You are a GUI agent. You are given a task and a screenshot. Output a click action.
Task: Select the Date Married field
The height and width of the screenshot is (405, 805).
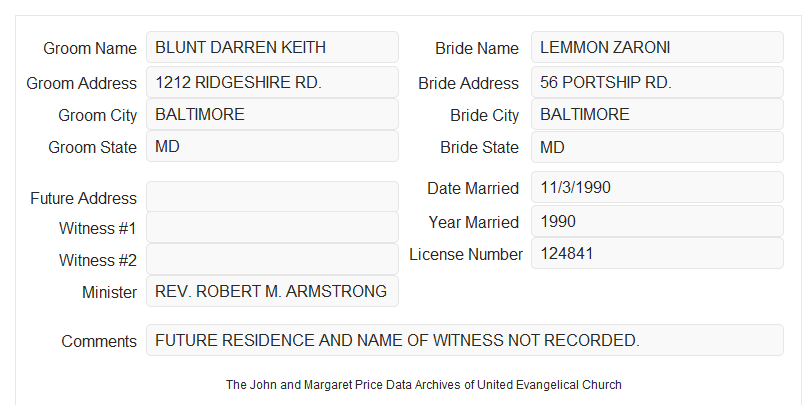click(x=657, y=187)
